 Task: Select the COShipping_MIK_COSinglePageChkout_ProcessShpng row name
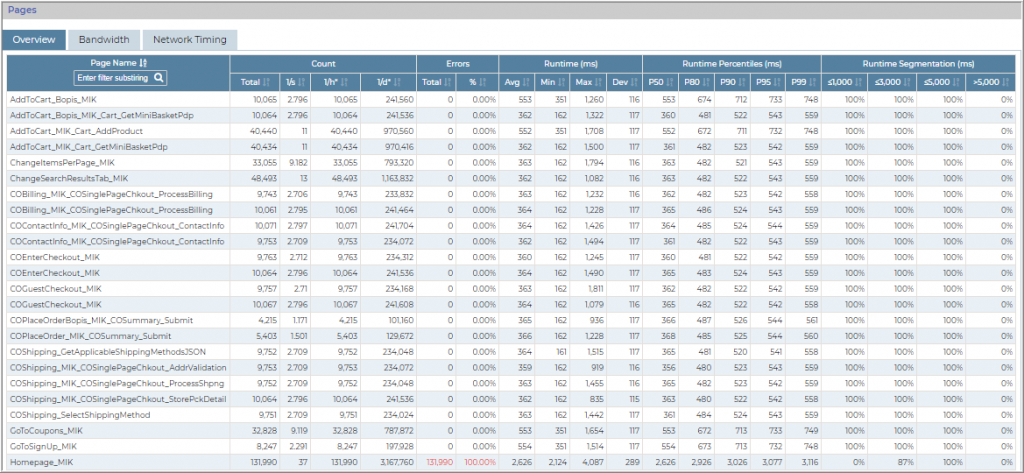(x=116, y=383)
